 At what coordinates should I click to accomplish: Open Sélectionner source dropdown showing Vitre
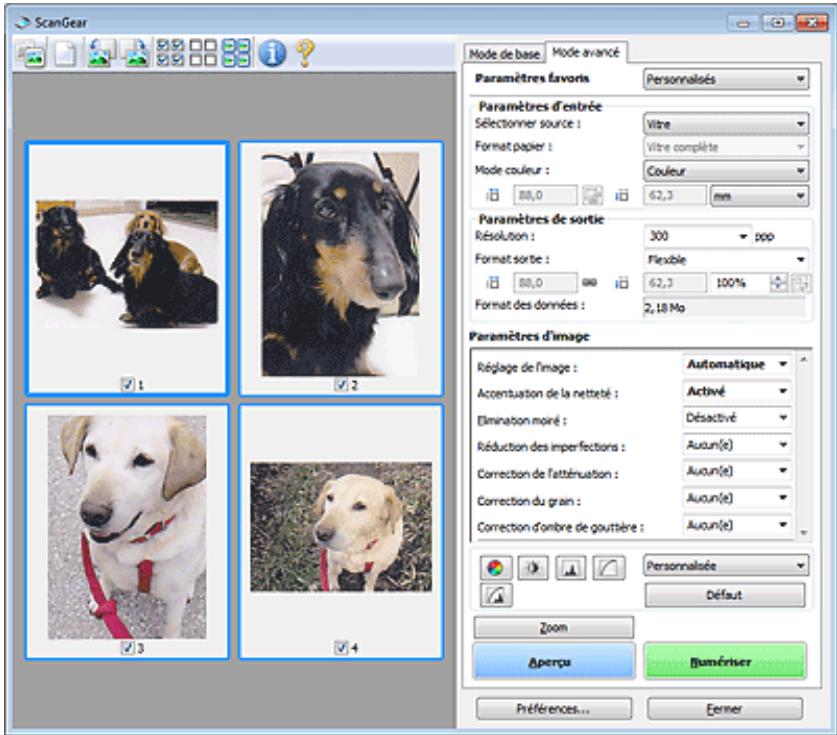[725, 124]
